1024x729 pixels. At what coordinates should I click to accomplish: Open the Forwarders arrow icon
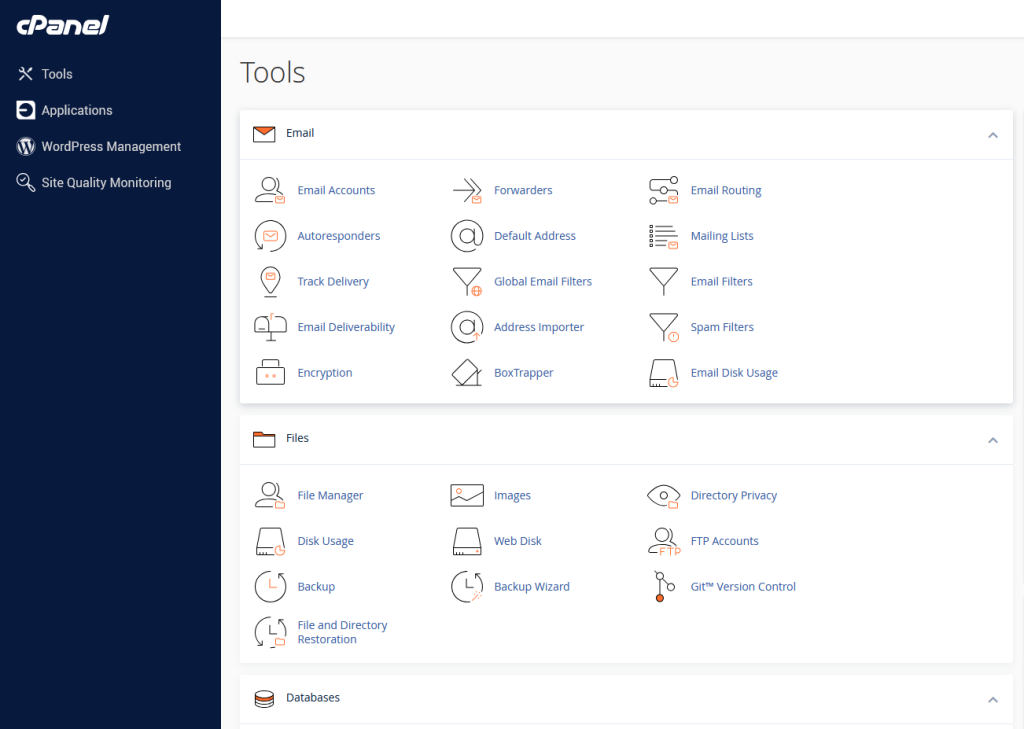click(x=467, y=190)
